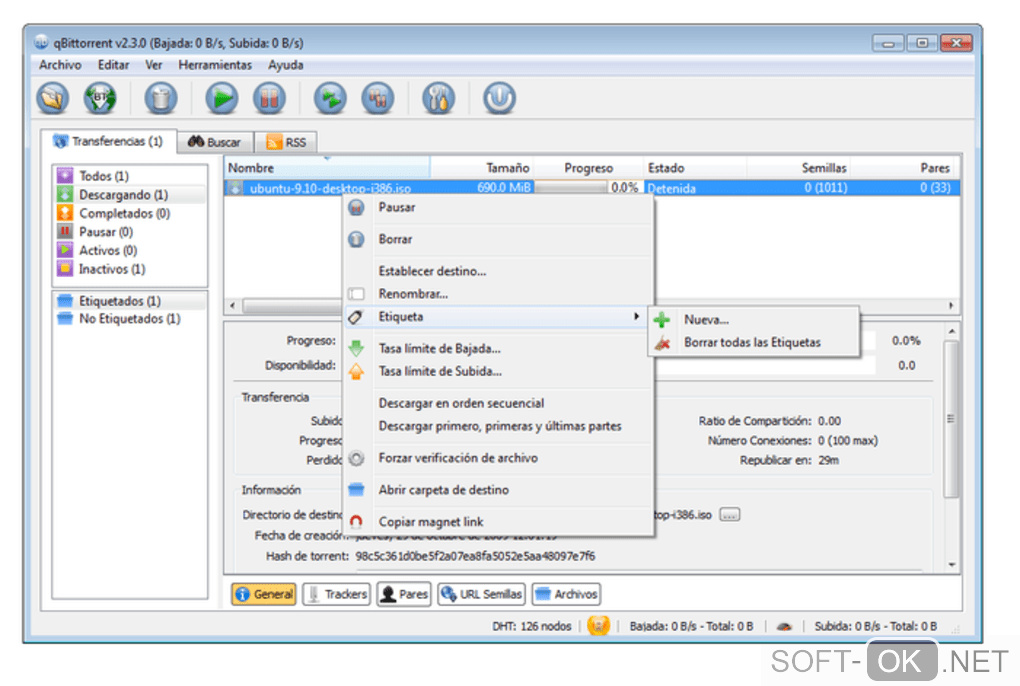Click the URL Semillas button

tap(481, 594)
